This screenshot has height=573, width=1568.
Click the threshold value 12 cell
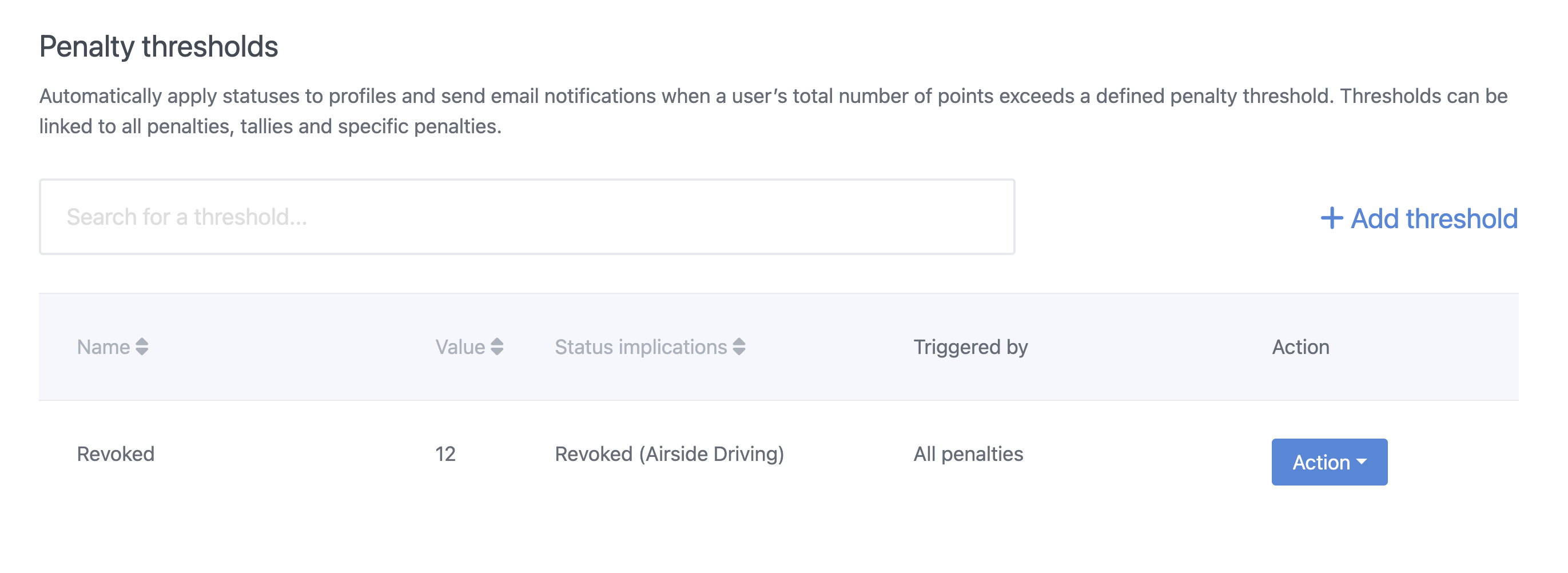445,454
